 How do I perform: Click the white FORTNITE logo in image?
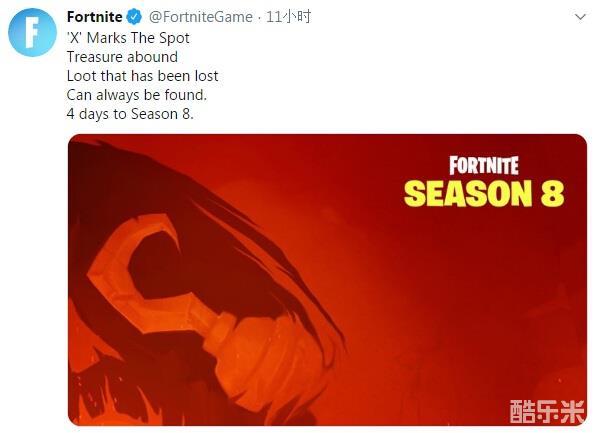point(484,166)
